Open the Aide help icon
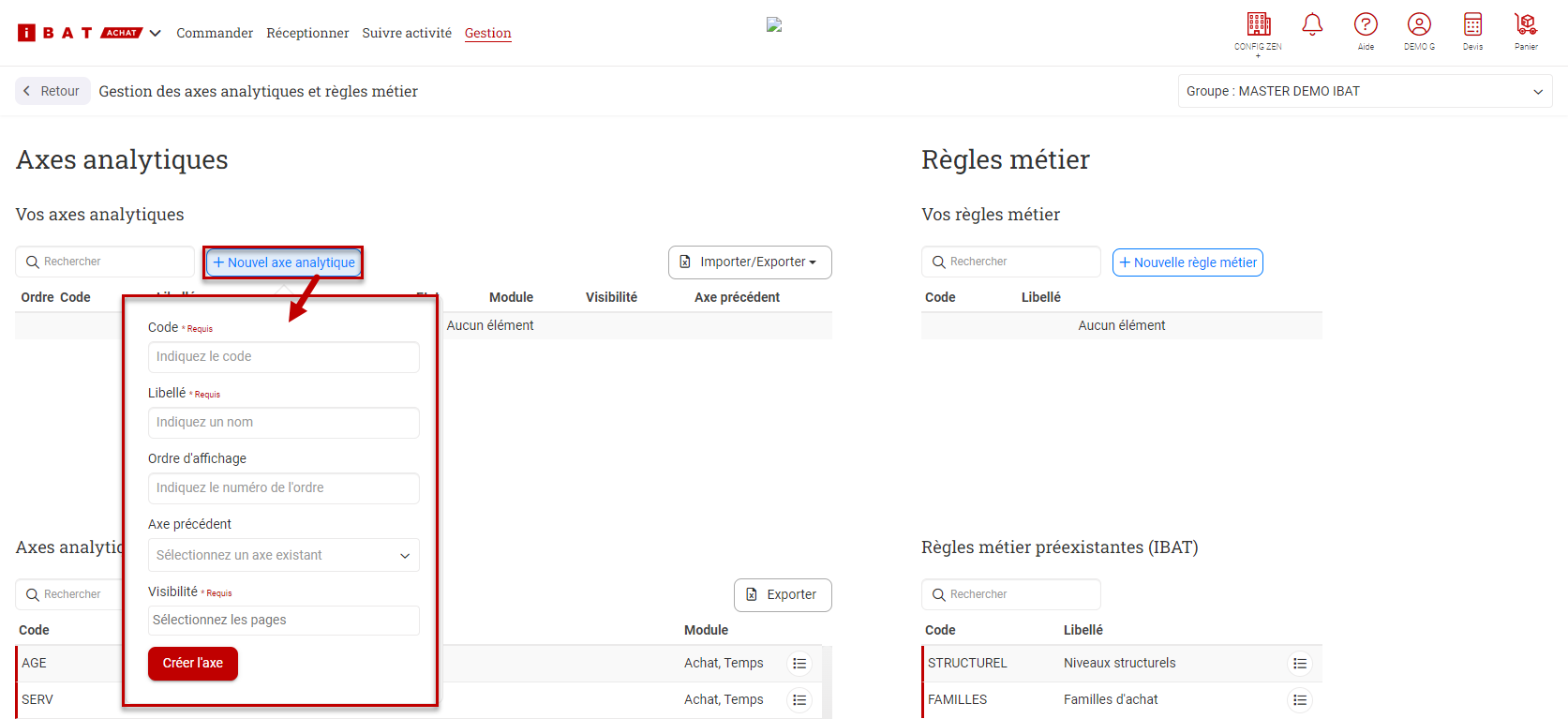 pos(1366,24)
